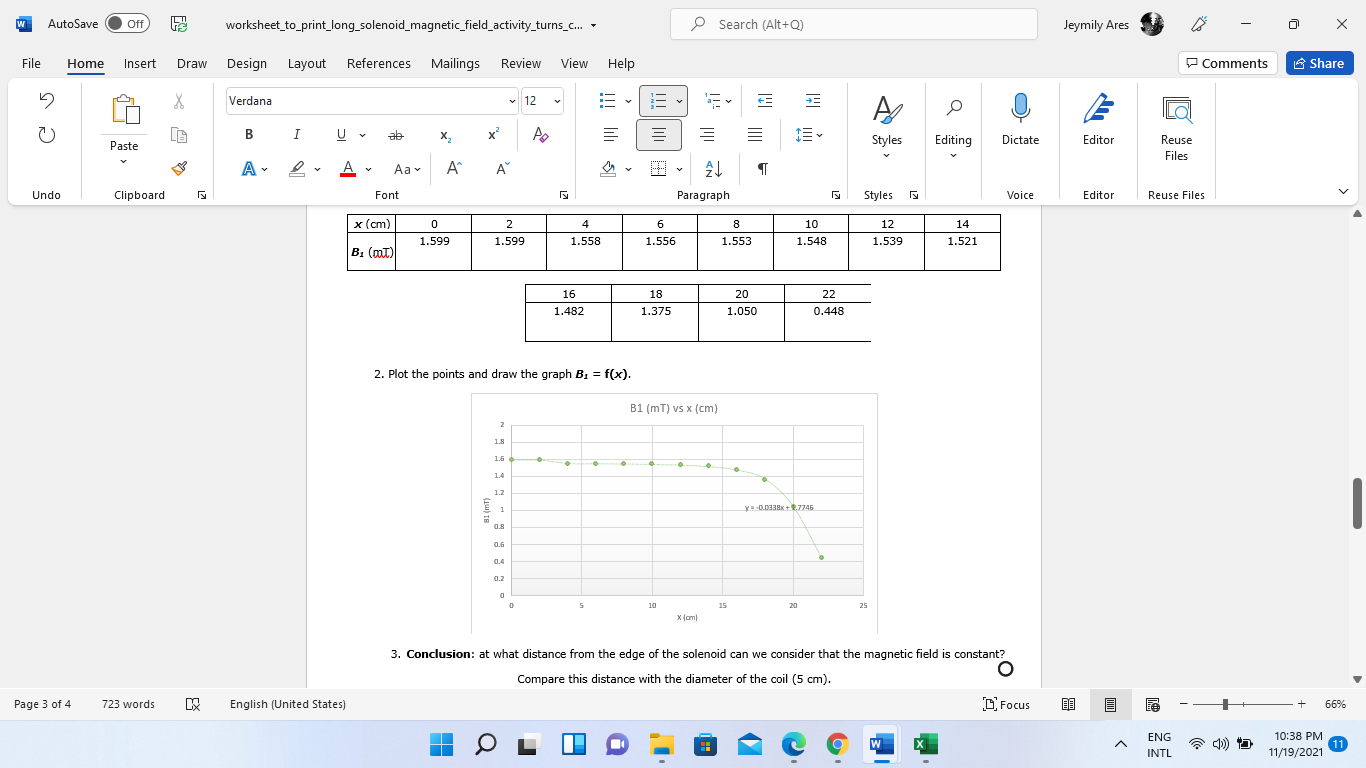Image resolution: width=1366 pixels, height=768 pixels.
Task: Sort the selected text alphabetically
Action: point(714,169)
